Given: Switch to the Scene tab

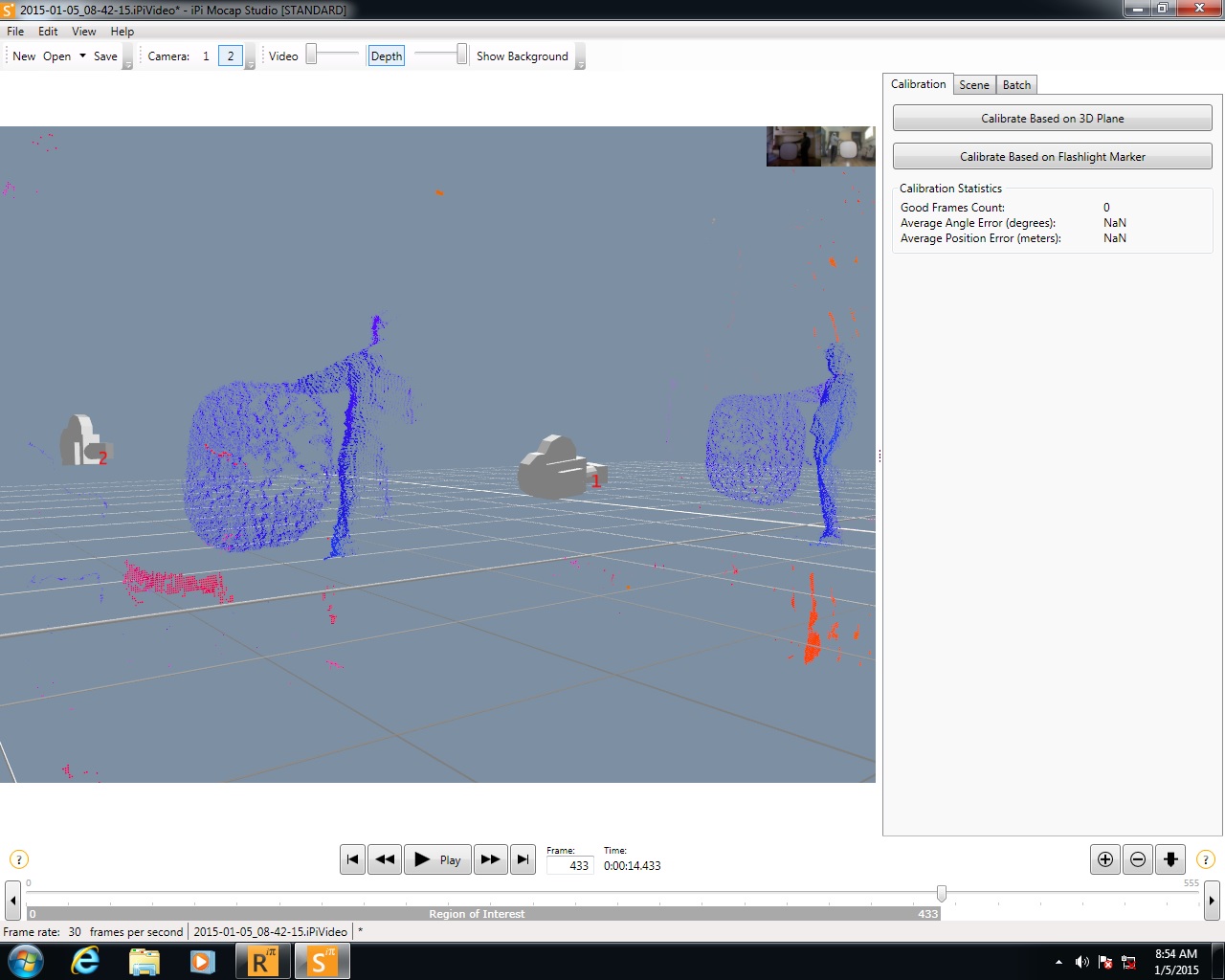Looking at the screenshot, I should point(974,85).
